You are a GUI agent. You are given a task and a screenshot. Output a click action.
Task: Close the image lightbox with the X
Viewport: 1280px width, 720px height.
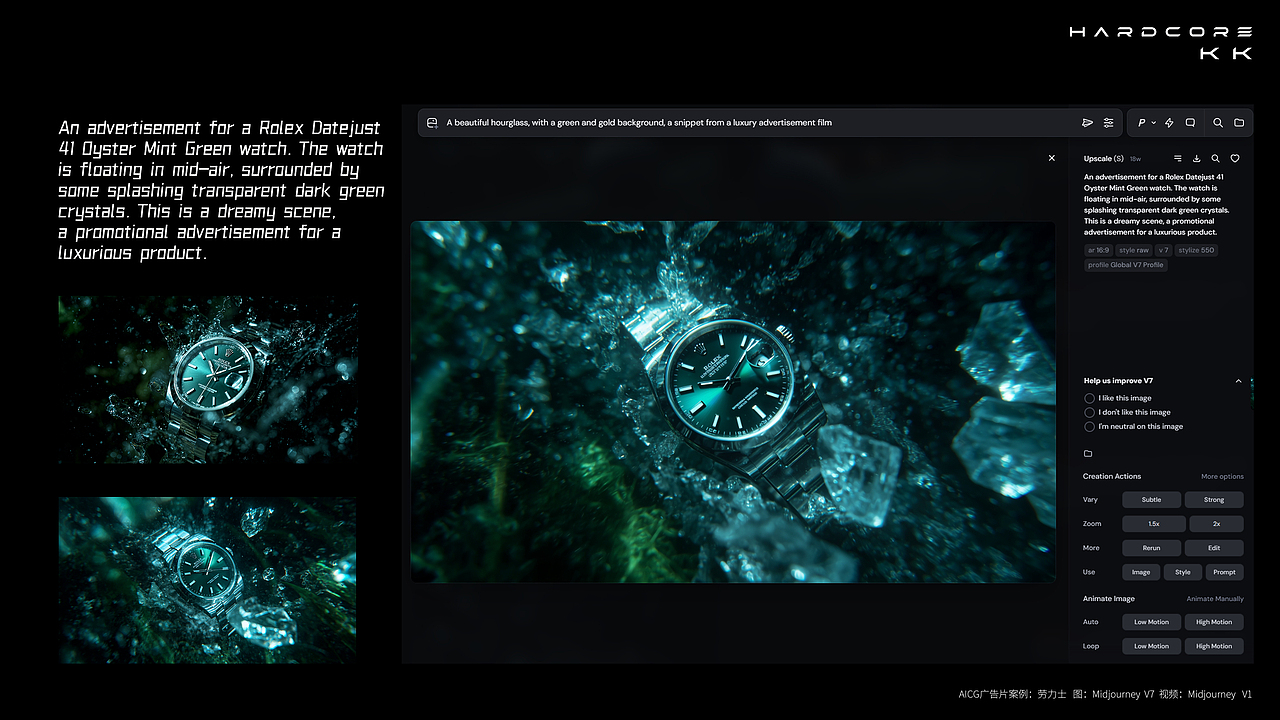click(x=1051, y=158)
